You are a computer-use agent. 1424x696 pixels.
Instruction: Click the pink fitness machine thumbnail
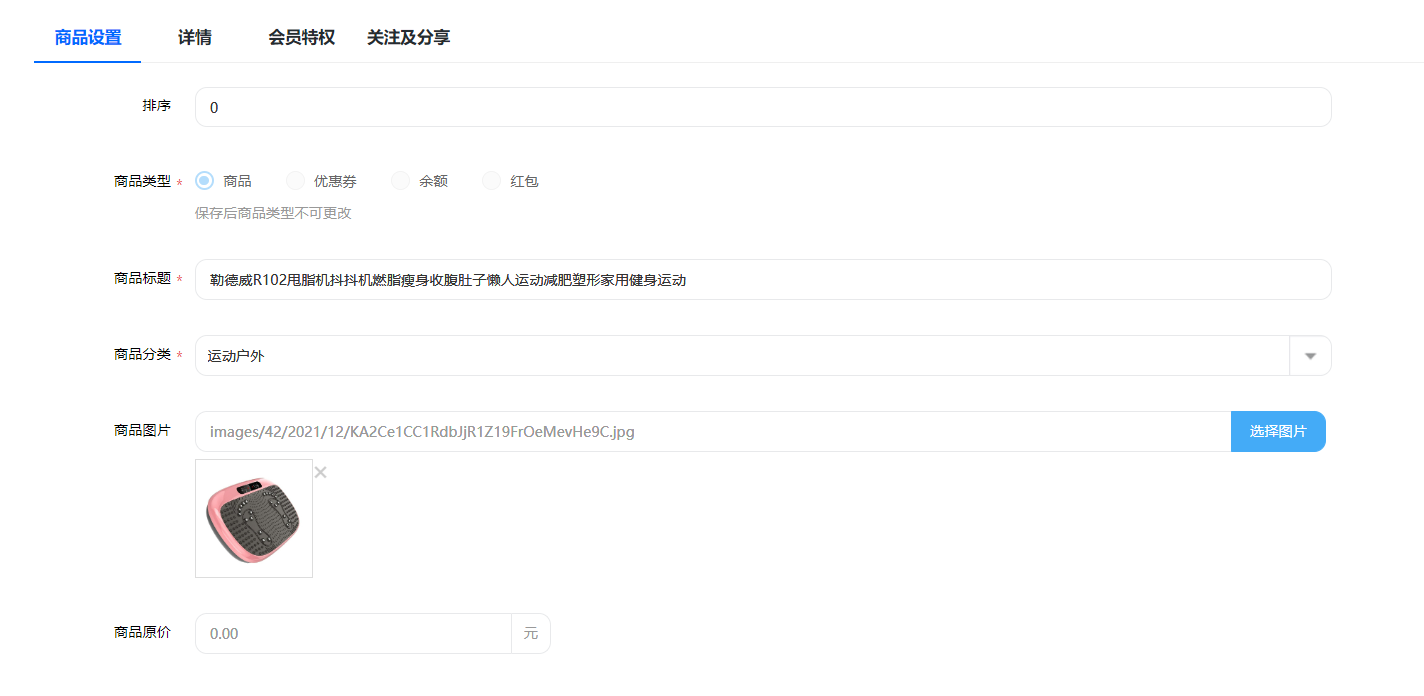tap(254, 518)
